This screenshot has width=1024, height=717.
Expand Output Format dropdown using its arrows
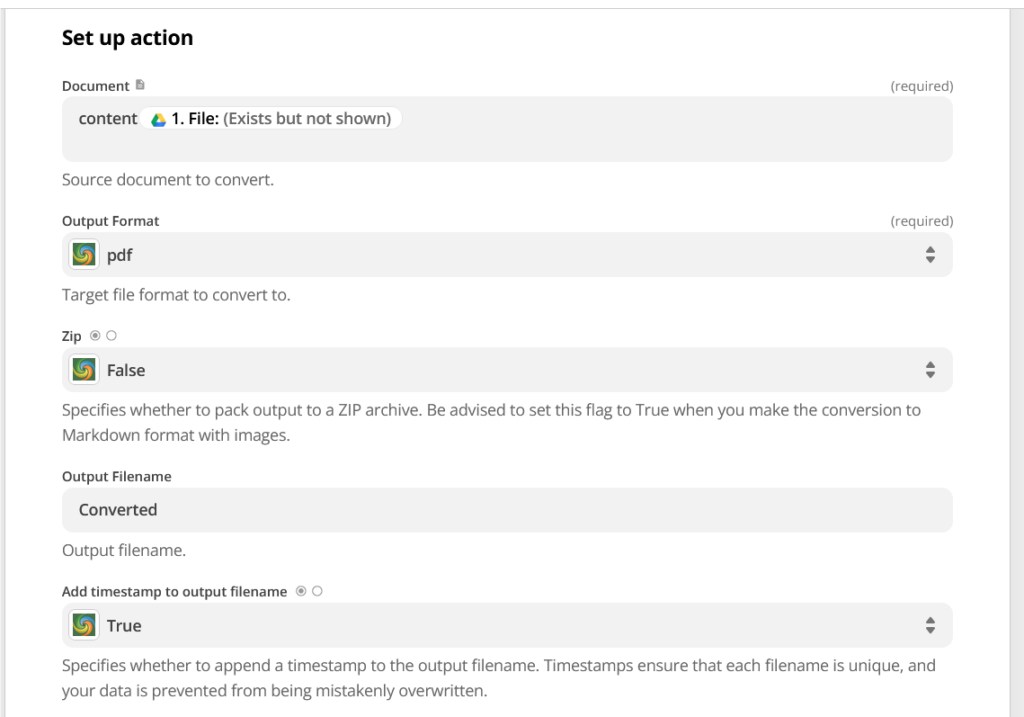pos(930,255)
